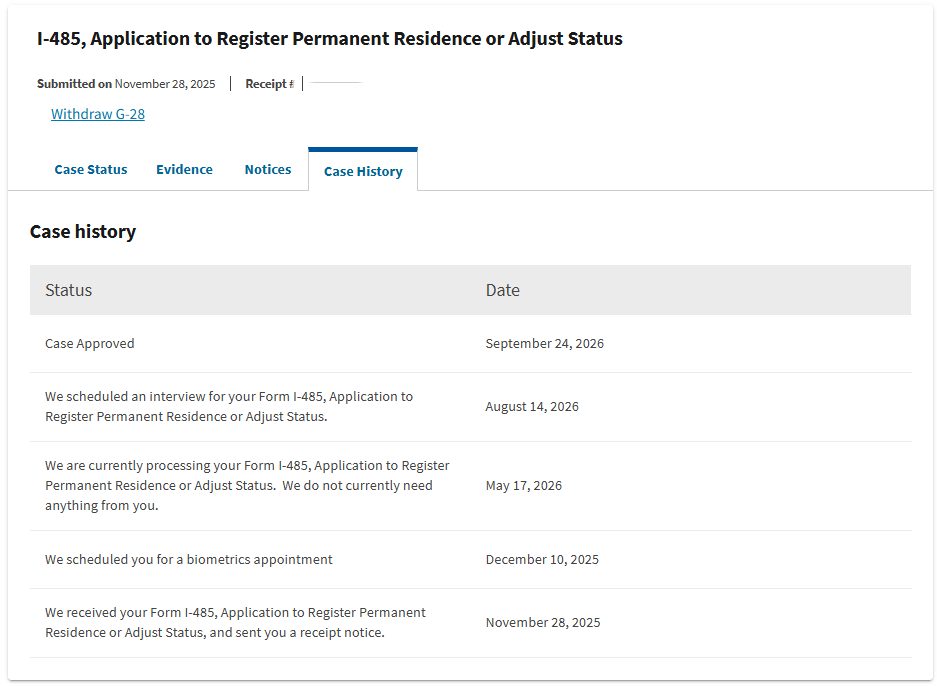The width and height of the screenshot is (937, 686).
Task: Click the I-485 application page title
Action: coord(330,39)
